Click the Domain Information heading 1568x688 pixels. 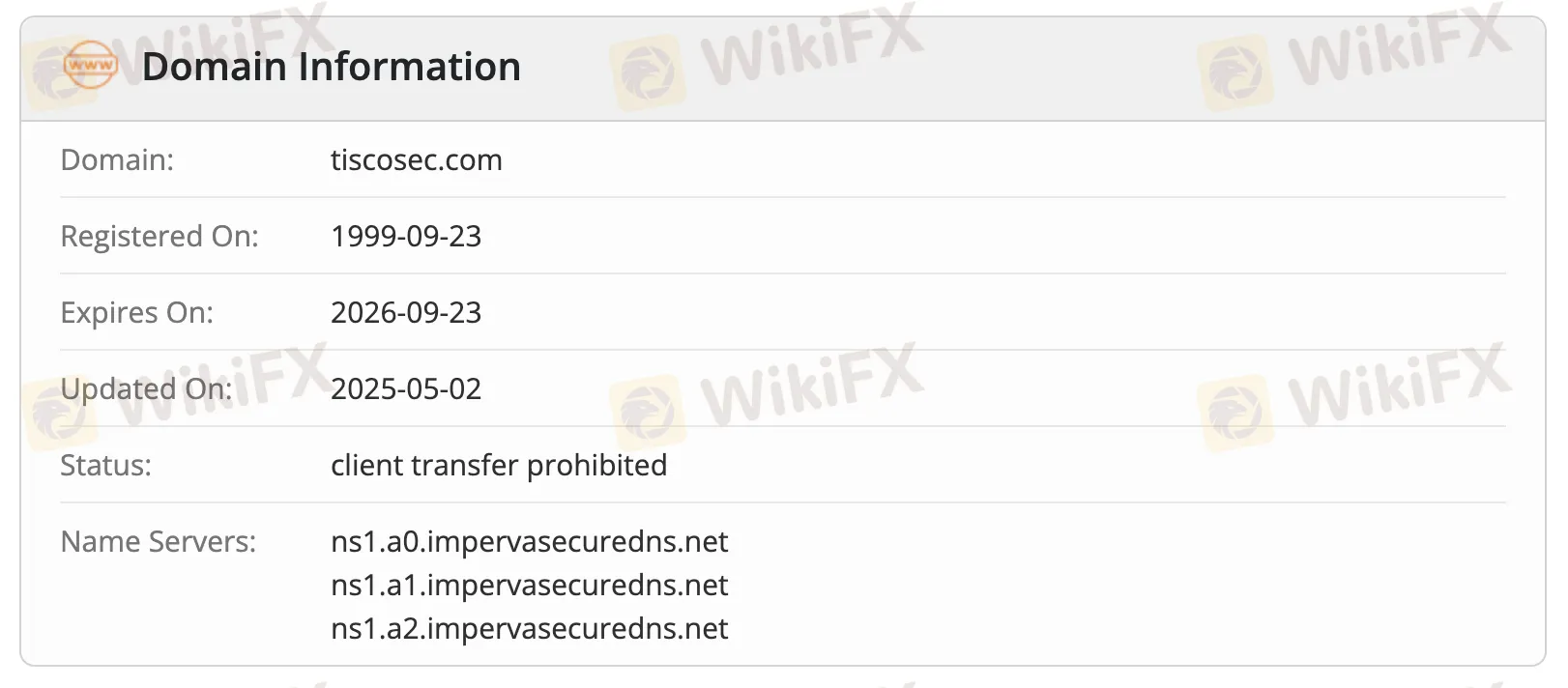pos(332,67)
